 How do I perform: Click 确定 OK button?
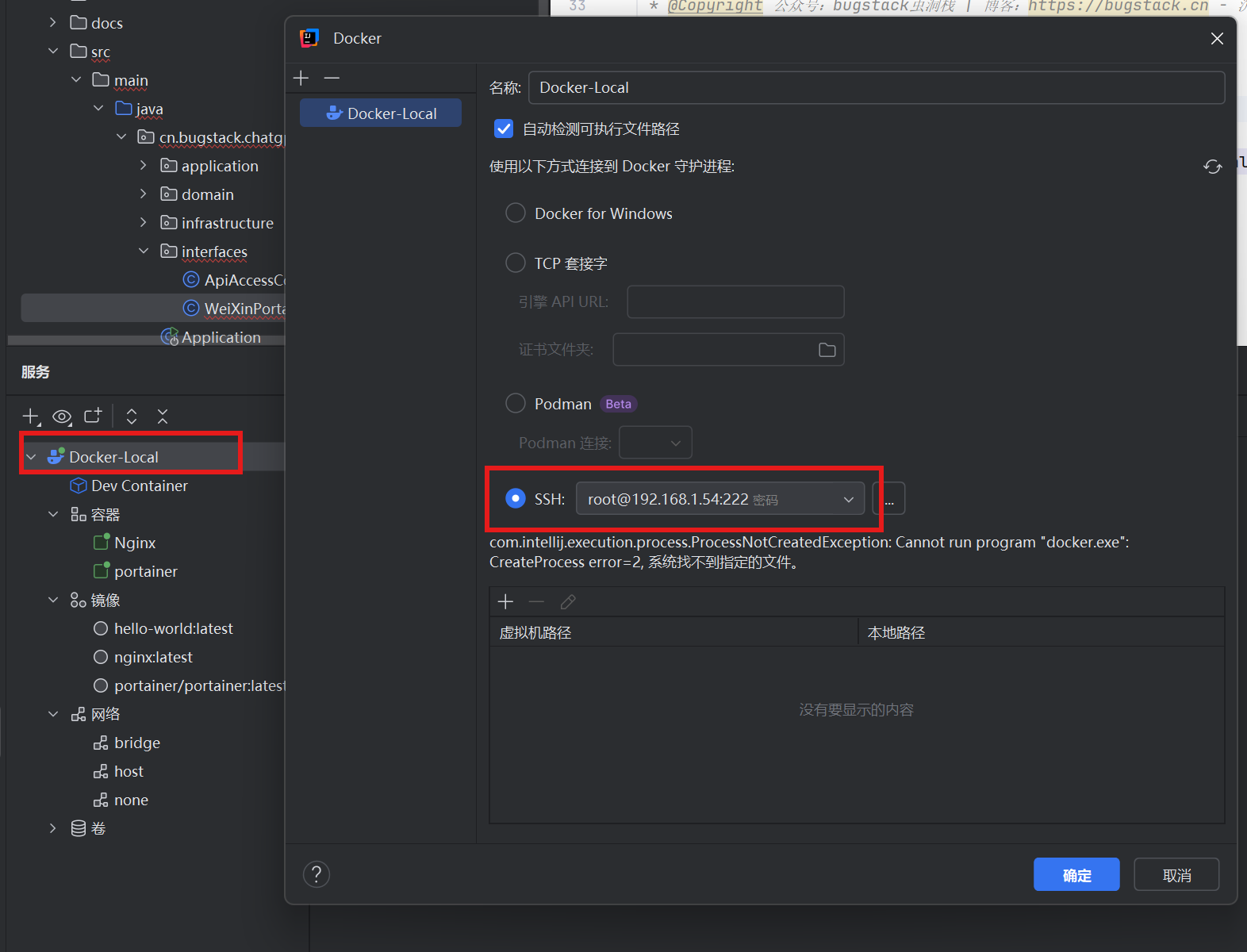point(1076,874)
